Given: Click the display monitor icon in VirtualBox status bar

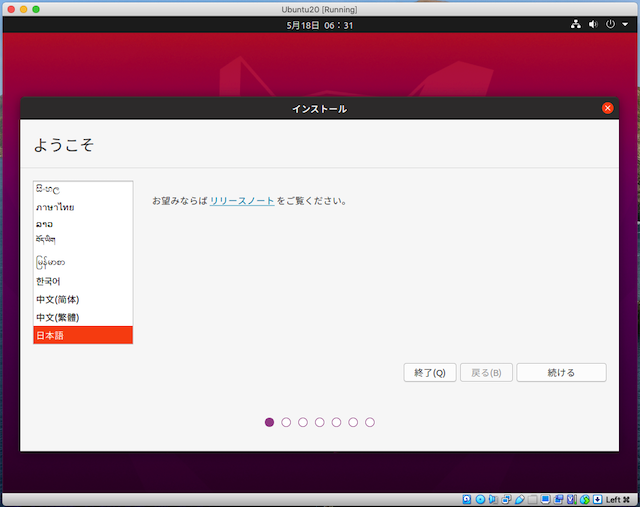Looking at the screenshot, I should point(545,499).
